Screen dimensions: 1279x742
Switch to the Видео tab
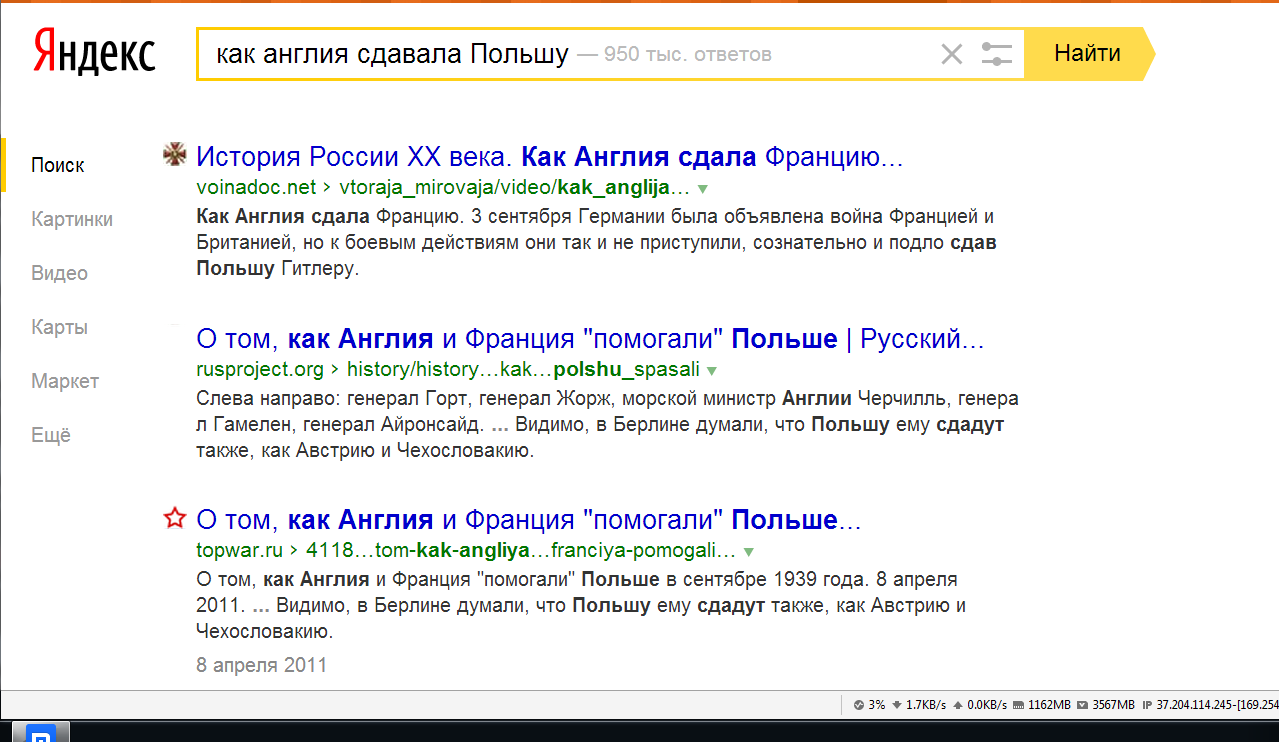pos(59,273)
